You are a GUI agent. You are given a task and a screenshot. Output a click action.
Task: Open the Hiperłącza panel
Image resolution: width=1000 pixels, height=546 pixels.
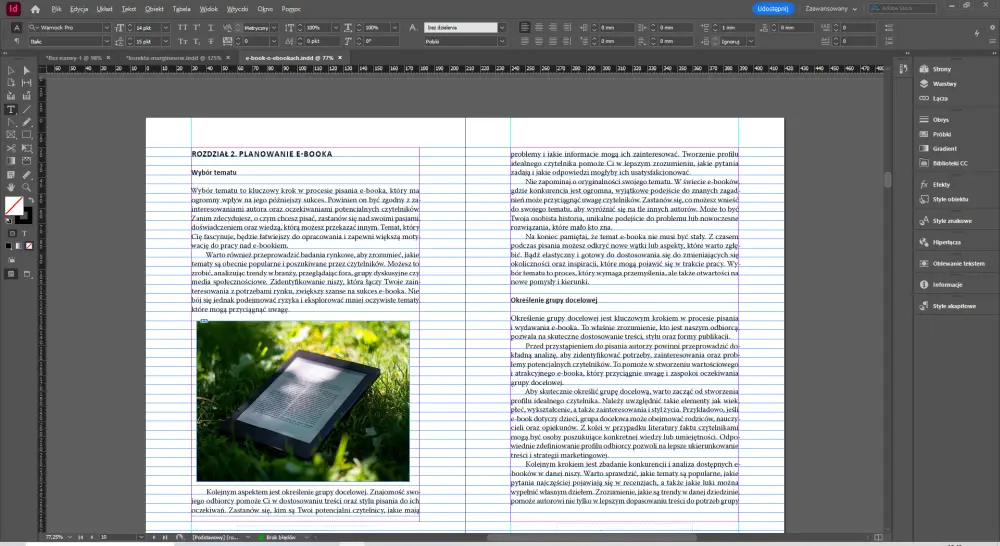coord(946,242)
